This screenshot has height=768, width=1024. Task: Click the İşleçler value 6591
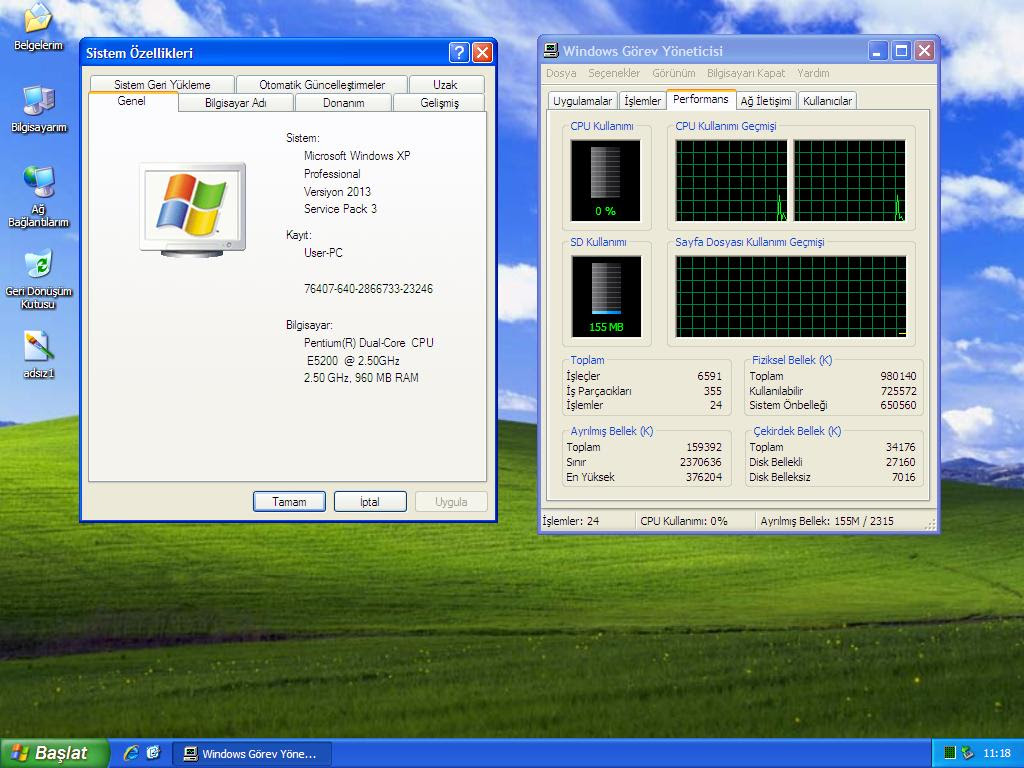pos(709,376)
